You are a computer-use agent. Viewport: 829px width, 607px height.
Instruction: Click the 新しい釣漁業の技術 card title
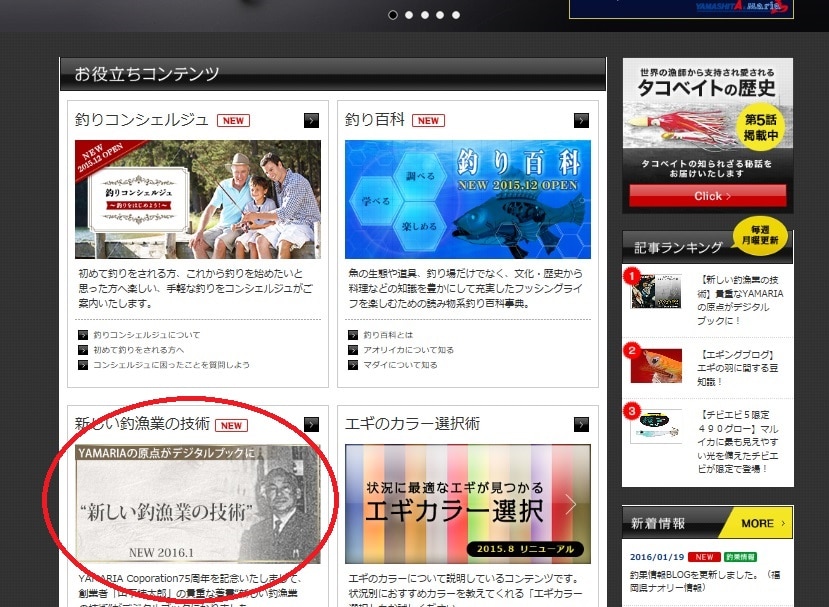click(143, 424)
